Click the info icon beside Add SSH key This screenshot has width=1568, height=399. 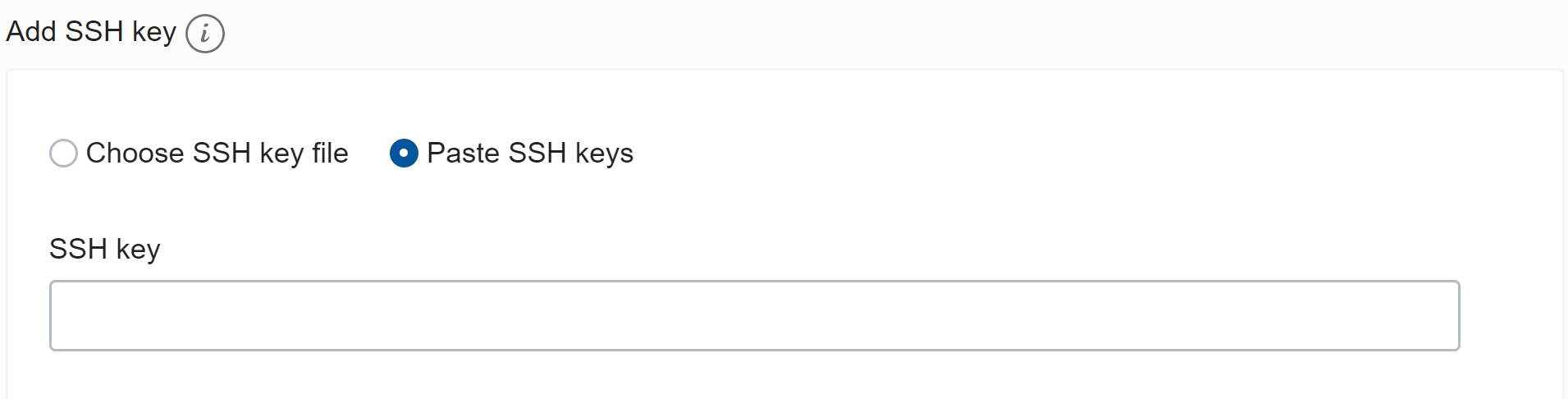pyautogui.click(x=205, y=34)
